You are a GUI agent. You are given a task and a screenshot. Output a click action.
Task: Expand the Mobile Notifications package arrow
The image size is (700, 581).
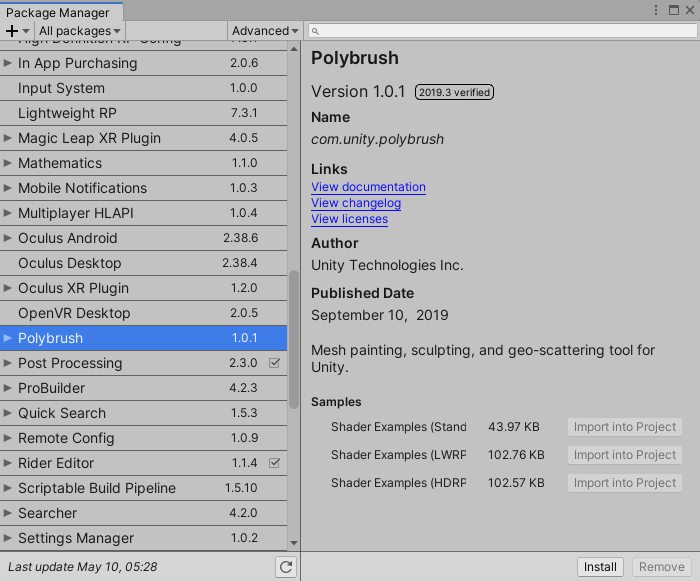click(7, 188)
